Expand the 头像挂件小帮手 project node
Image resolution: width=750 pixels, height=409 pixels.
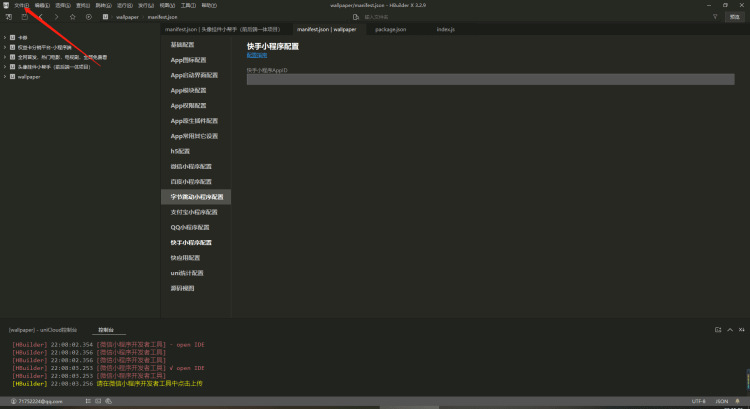coord(5,67)
